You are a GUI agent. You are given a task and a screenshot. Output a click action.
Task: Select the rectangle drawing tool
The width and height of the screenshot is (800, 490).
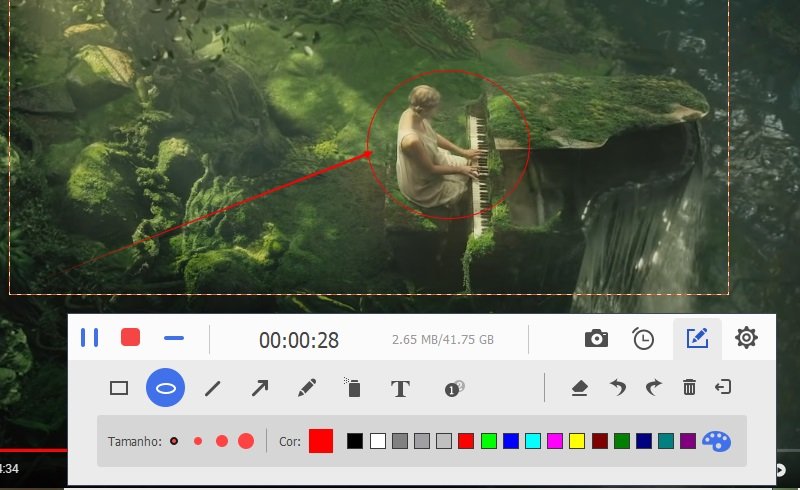119,388
